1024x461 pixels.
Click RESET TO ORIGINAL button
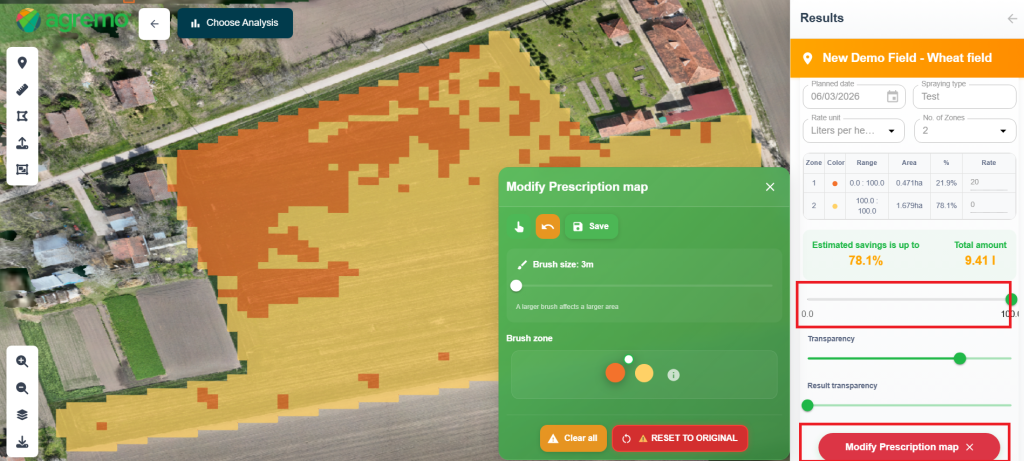680,438
